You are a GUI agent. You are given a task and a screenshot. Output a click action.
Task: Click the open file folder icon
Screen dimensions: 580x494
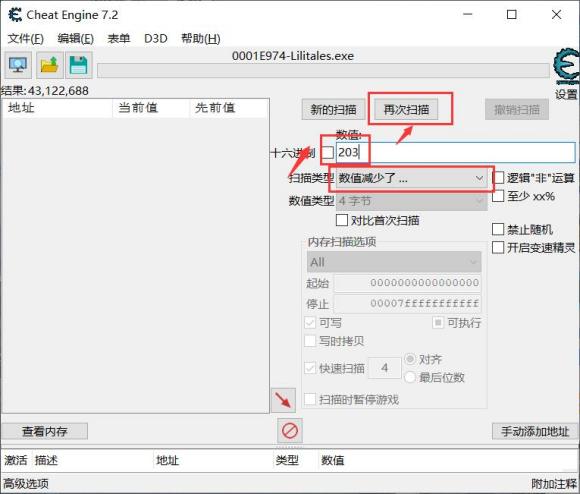(x=49, y=65)
